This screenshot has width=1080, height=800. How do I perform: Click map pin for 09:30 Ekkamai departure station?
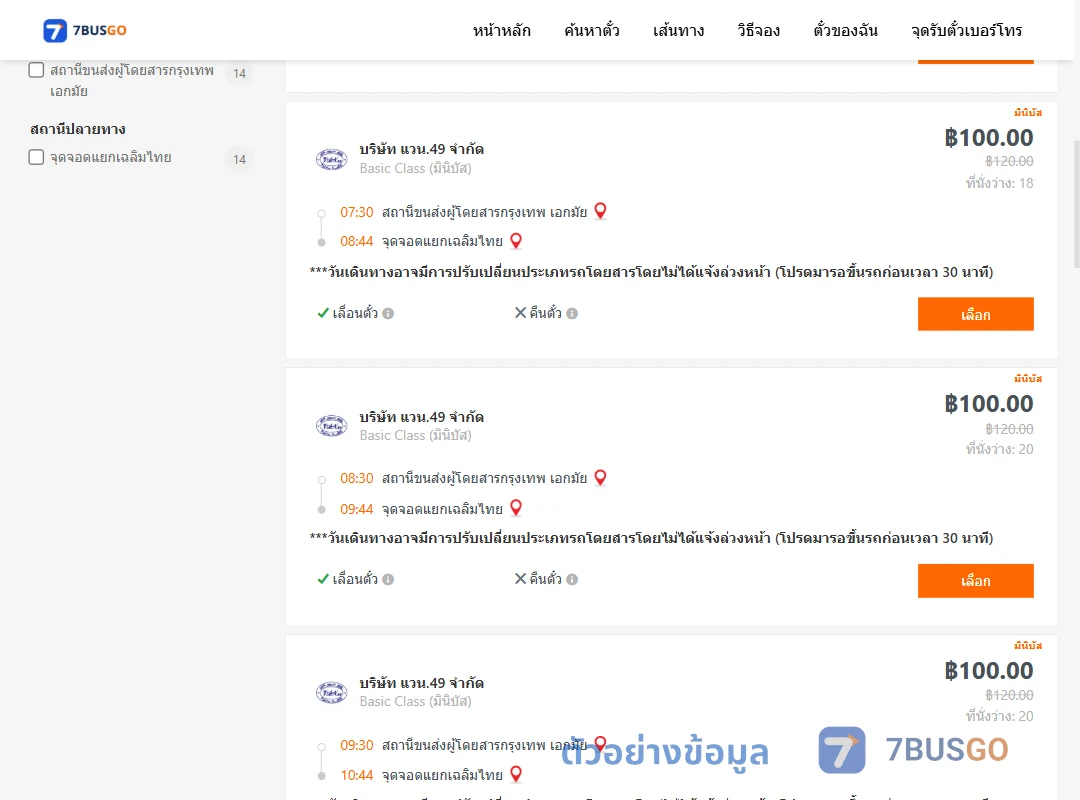coord(601,743)
